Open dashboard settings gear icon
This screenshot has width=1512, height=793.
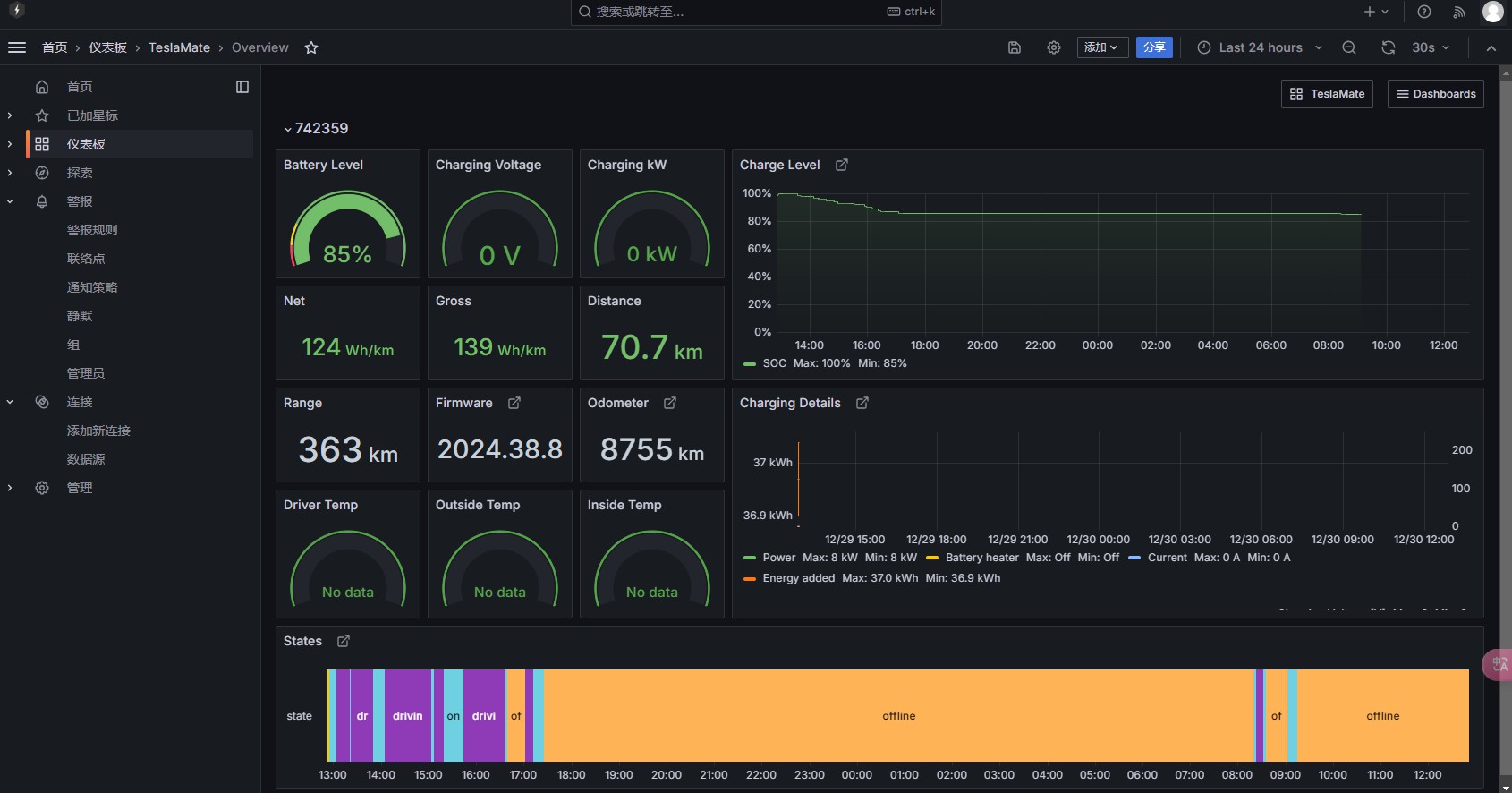1054,47
